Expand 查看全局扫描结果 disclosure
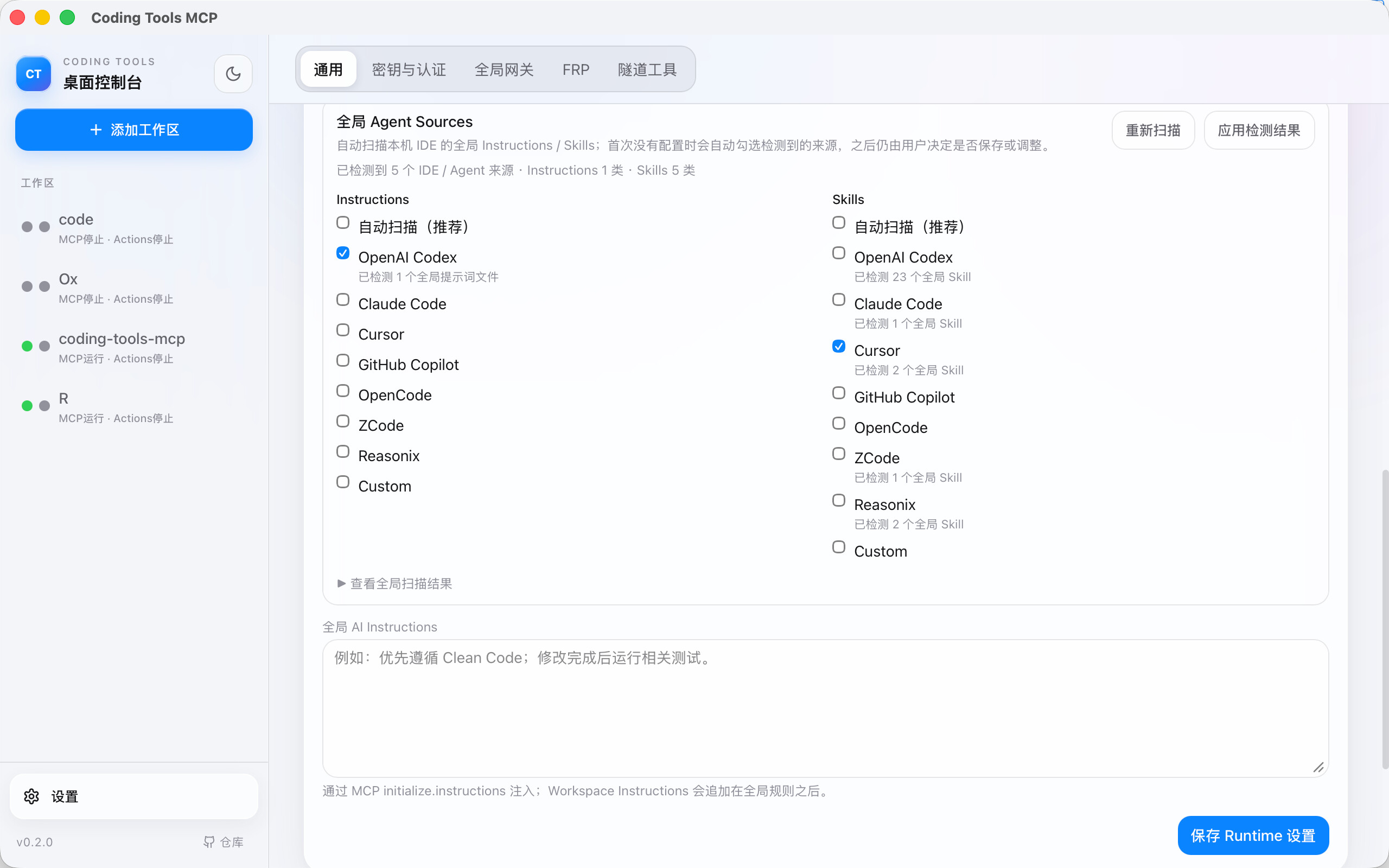 395,584
